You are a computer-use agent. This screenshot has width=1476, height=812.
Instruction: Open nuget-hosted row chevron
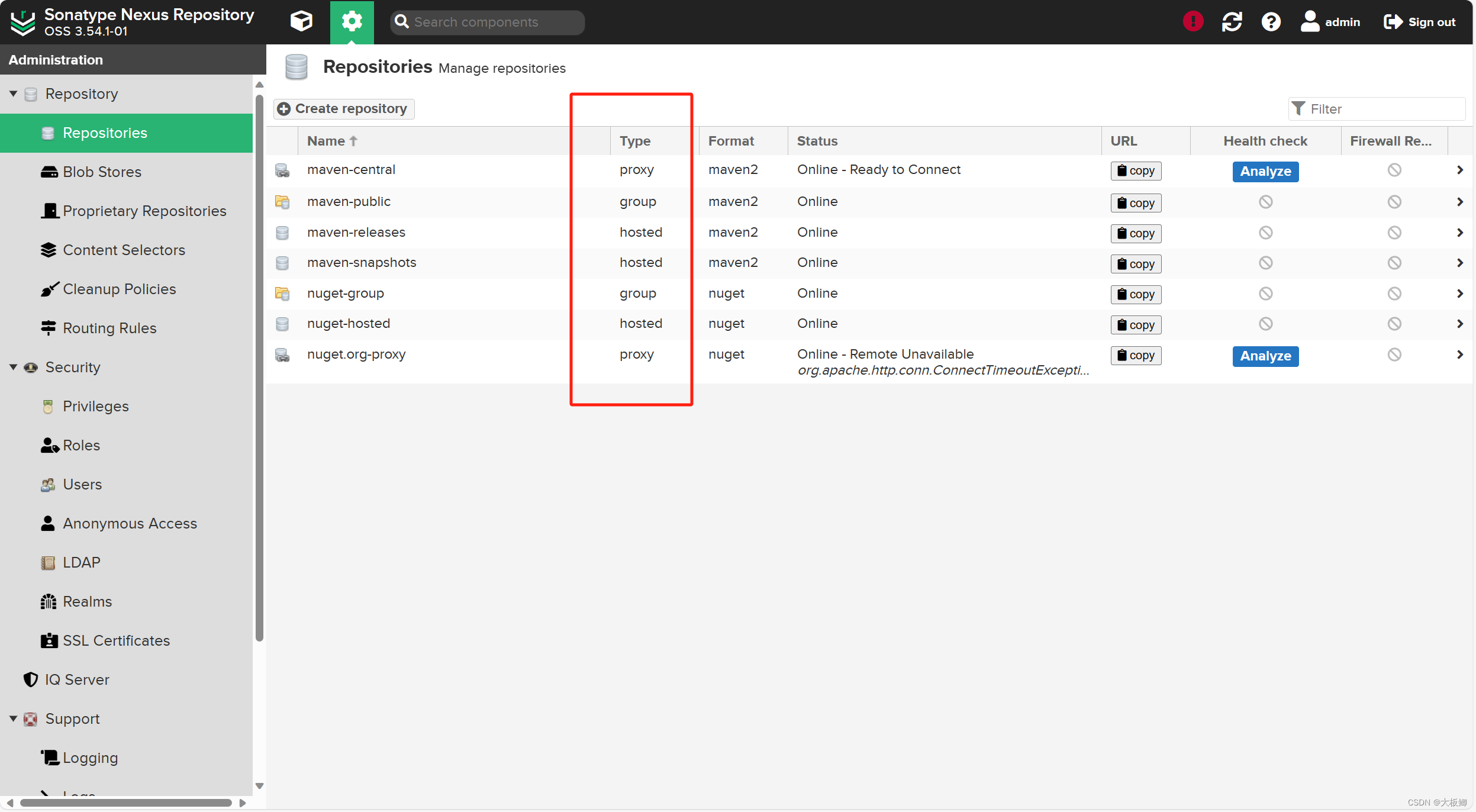point(1459,324)
